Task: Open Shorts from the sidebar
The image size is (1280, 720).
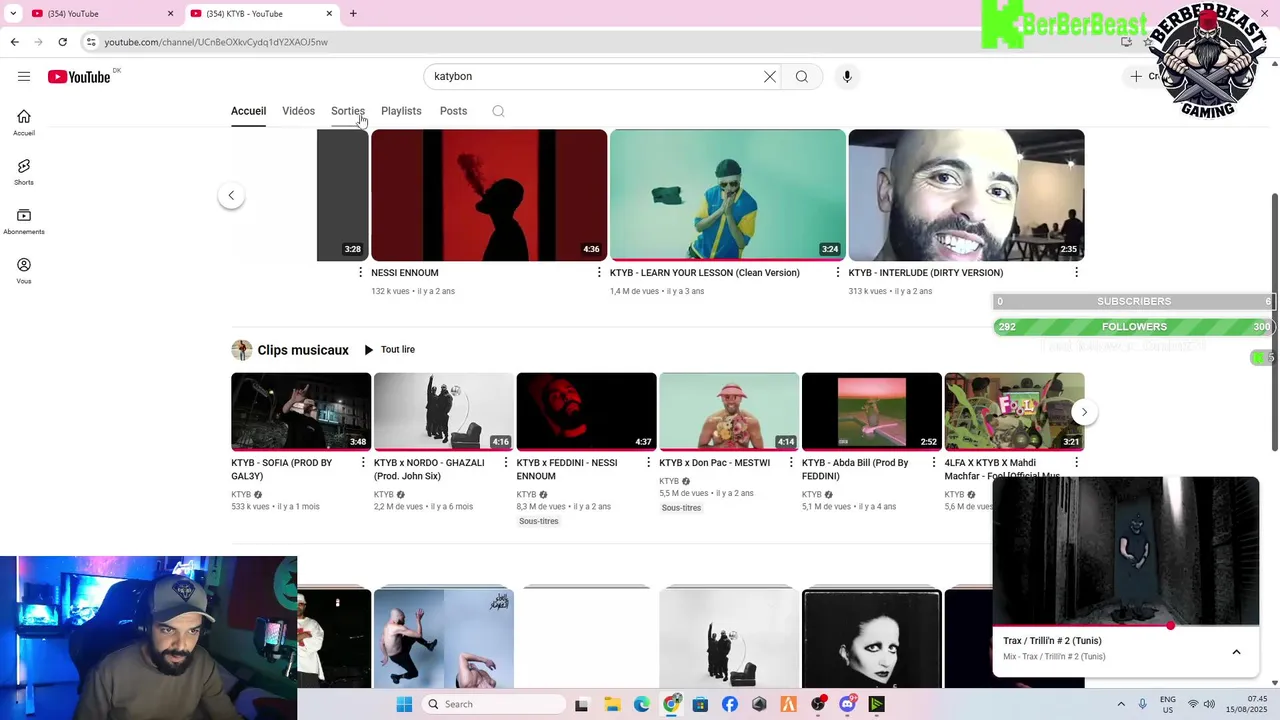Action: pos(24,172)
